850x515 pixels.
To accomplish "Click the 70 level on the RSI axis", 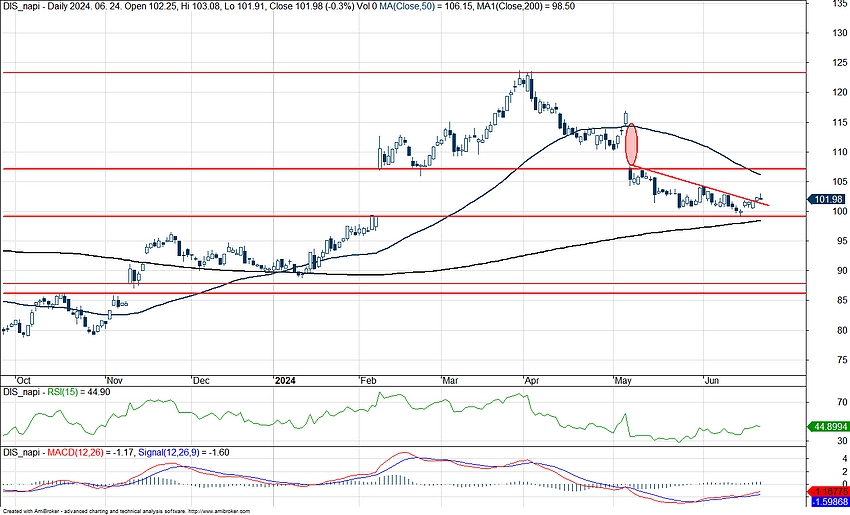I will [842, 402].
